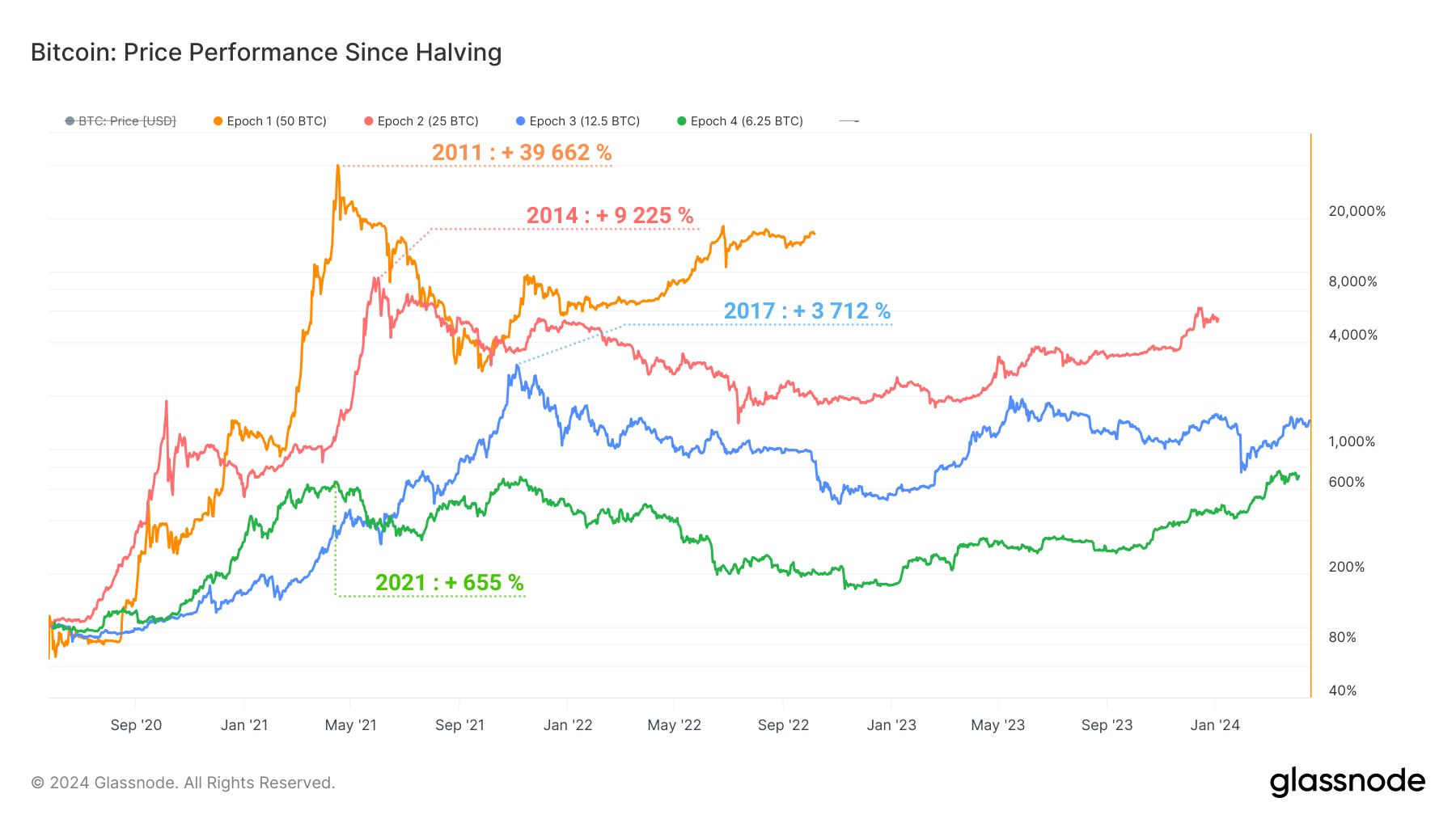
Task: Click the red Epoch 2 legend dot
Action: (369, 121)
